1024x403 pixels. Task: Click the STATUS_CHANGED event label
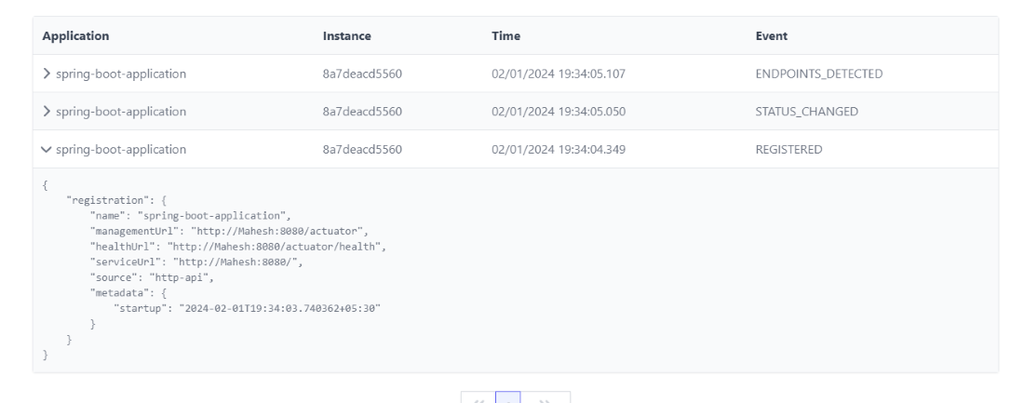point(806,112)
